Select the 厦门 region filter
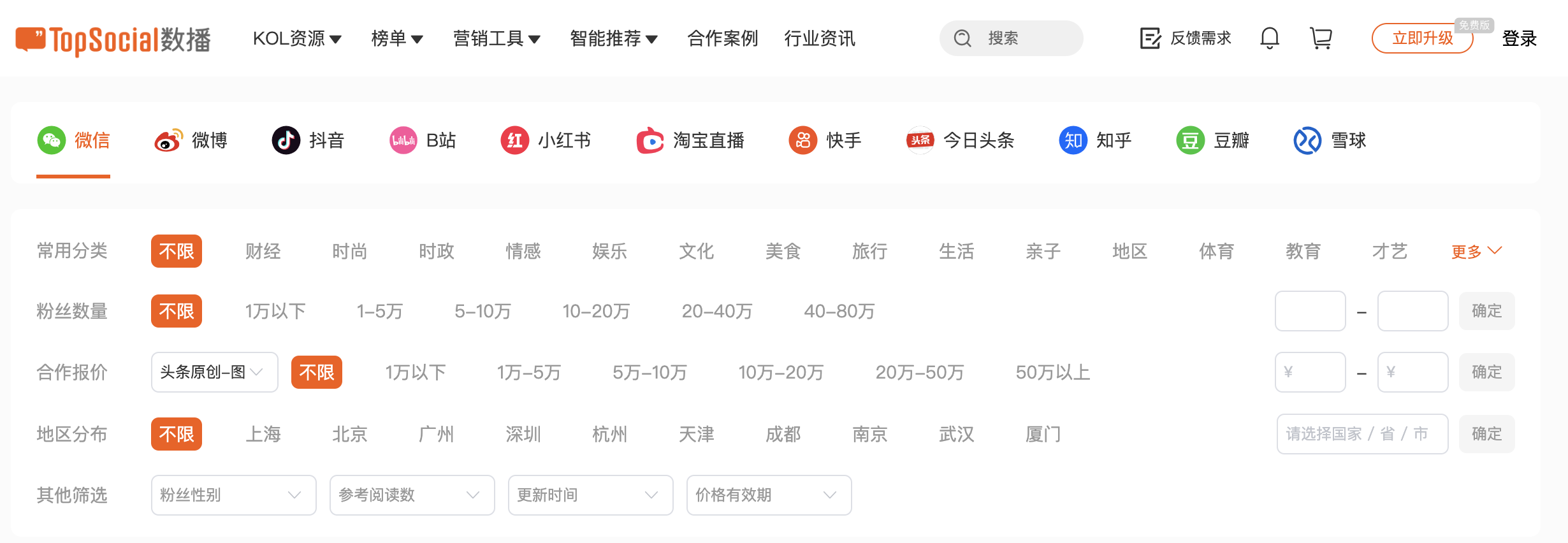Viewport: 1568px width, 543px height. point(1043,434)
